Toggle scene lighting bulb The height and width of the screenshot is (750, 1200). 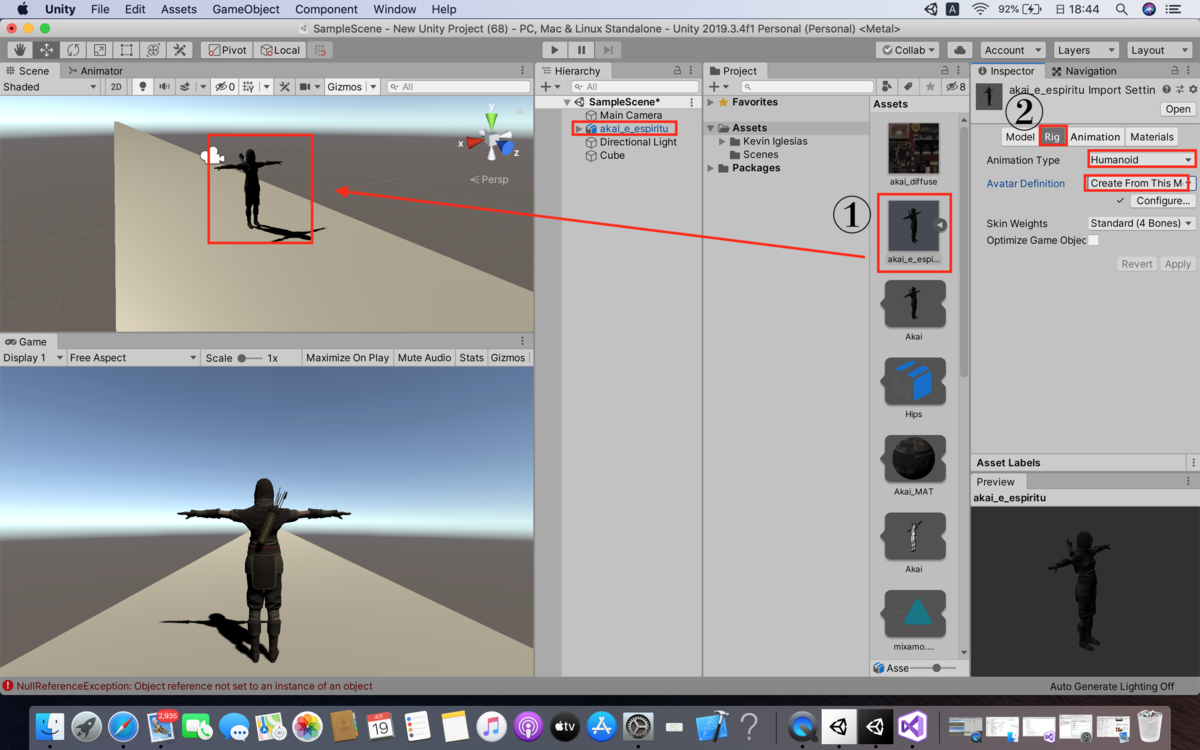pos(142,87)
